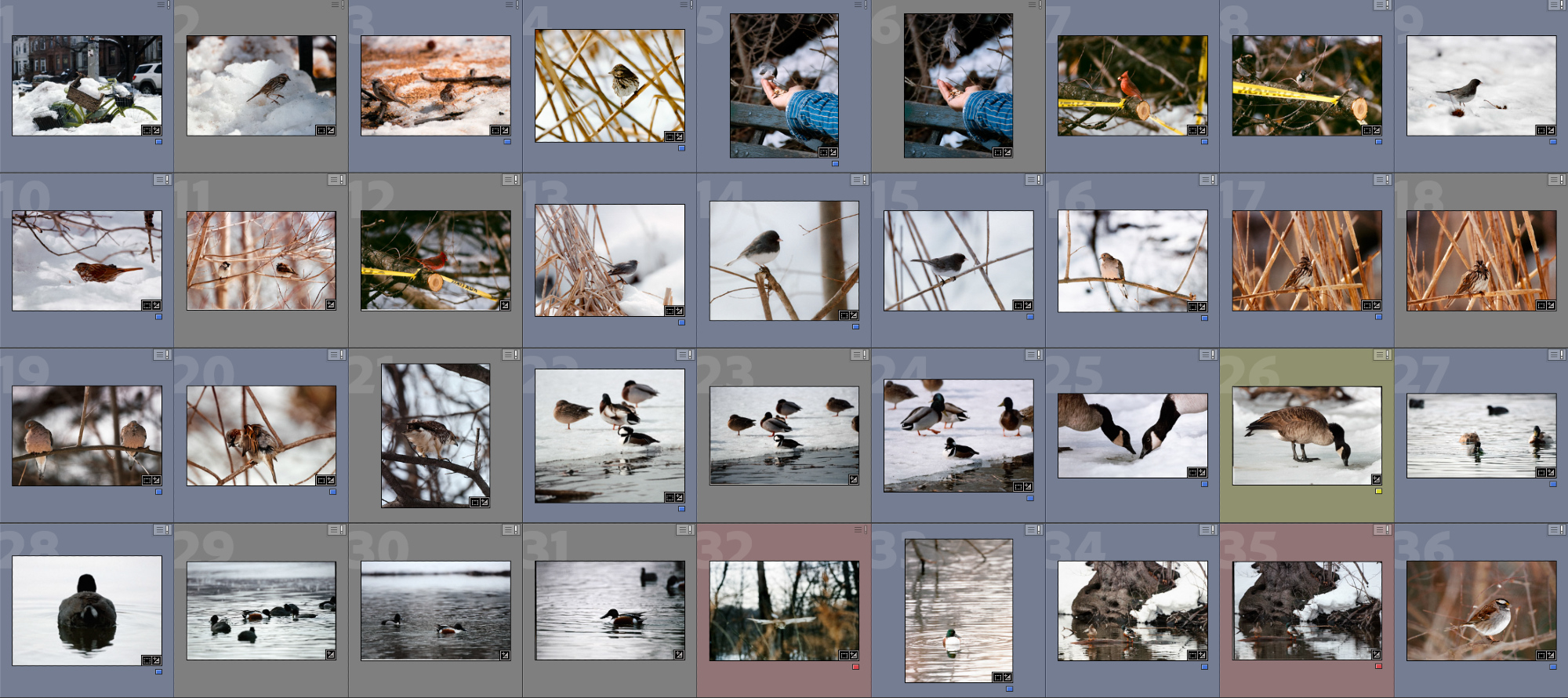
Task: Click metadata status badge on cell 34
Action: click(1207, 530)
